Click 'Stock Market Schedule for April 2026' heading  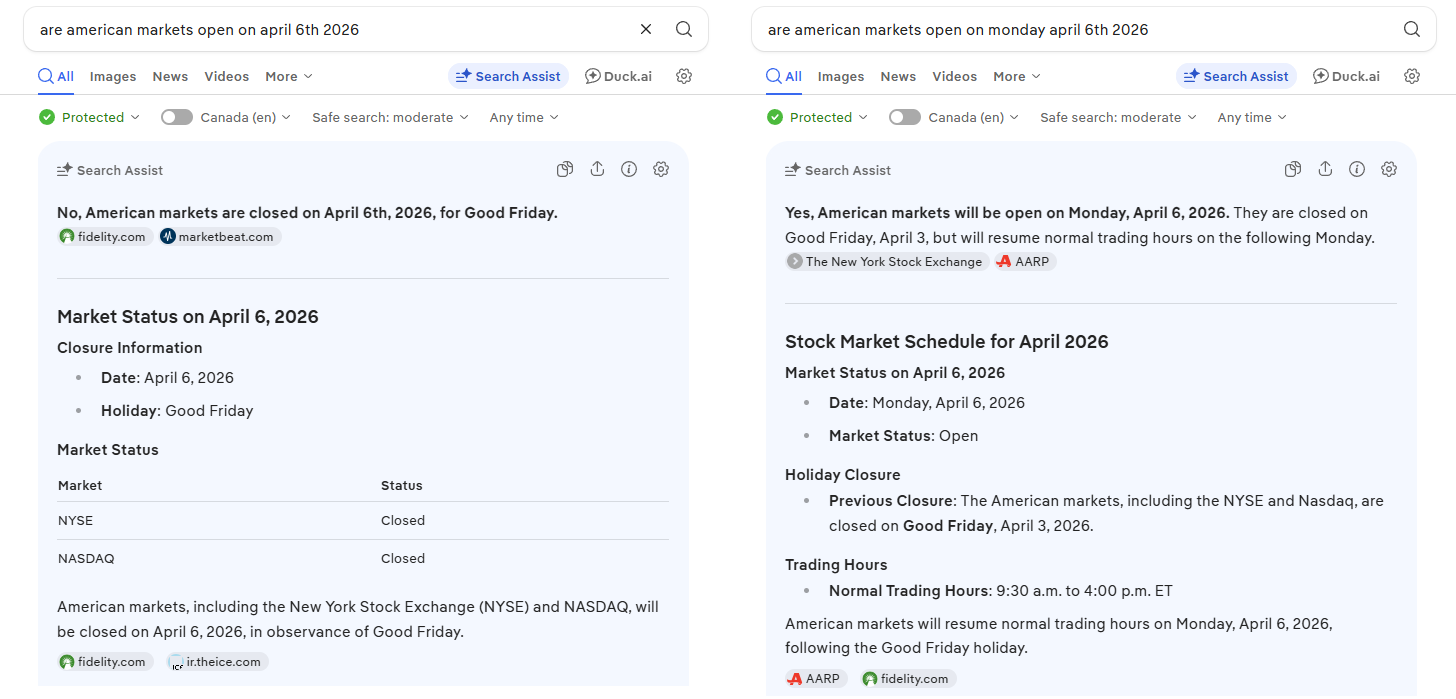coord(947,342)
